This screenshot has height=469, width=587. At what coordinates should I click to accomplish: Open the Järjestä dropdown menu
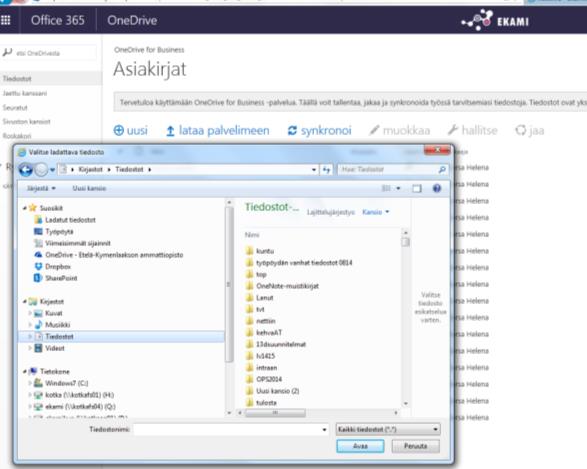41,188
